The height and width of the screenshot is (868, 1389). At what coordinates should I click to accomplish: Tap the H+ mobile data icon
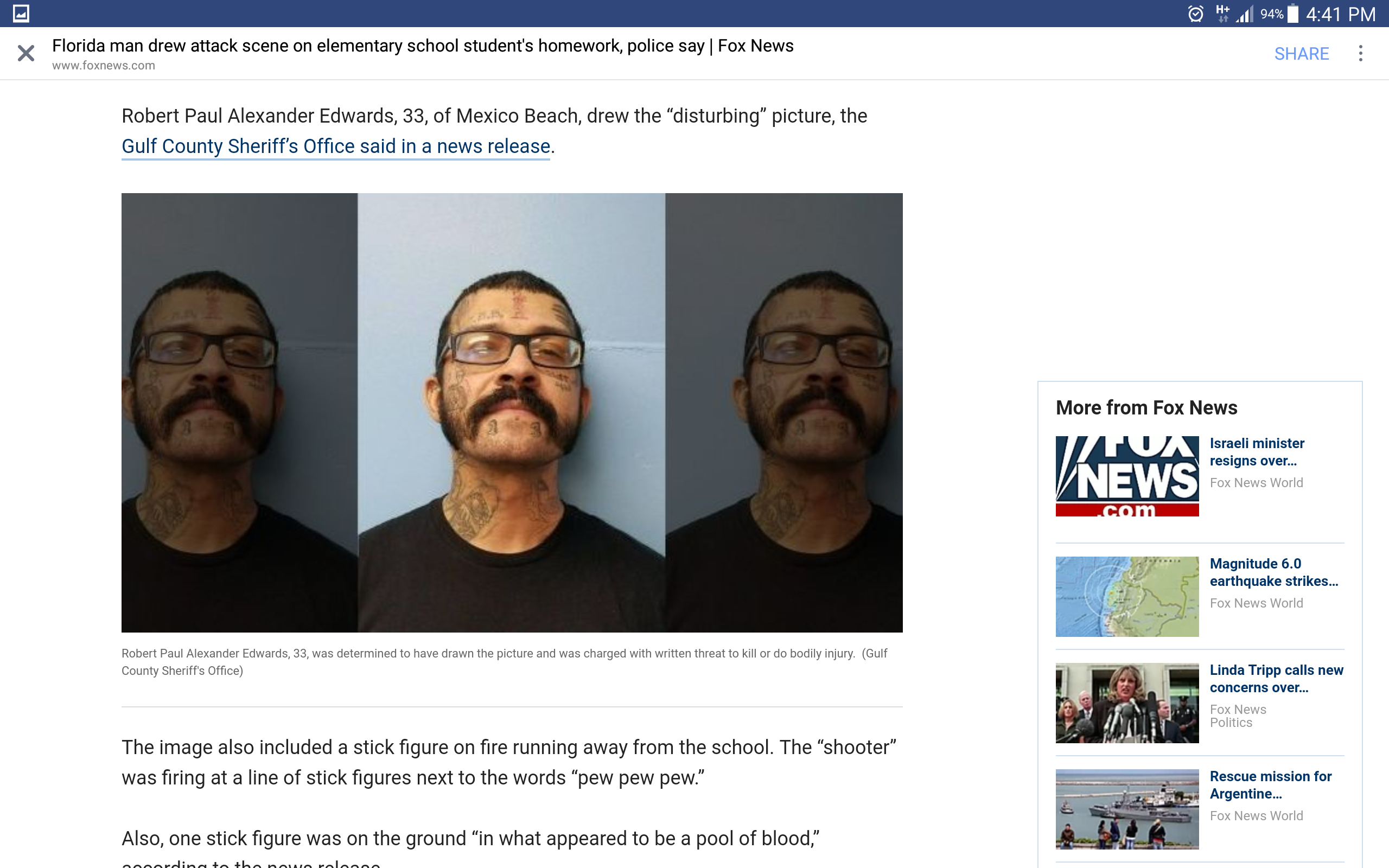1222,13
